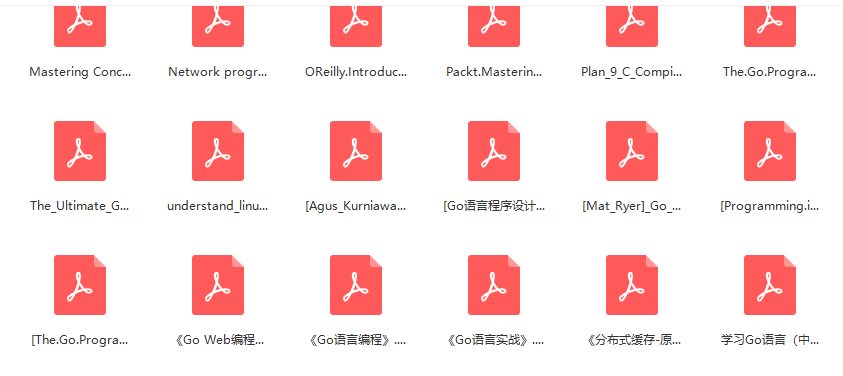The height and width of the screenshot is (376, 843).
Task: Click file name "[Agus_Kurniawa..."
Action: click(x=356, y=206)
